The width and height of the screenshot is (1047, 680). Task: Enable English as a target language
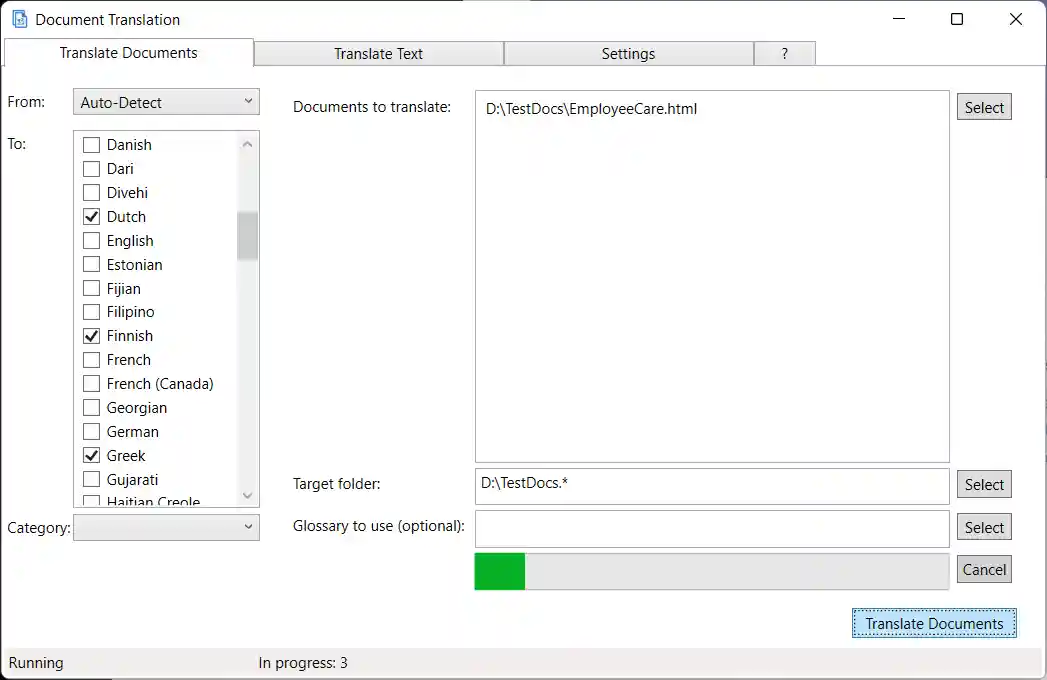(90, 240)
